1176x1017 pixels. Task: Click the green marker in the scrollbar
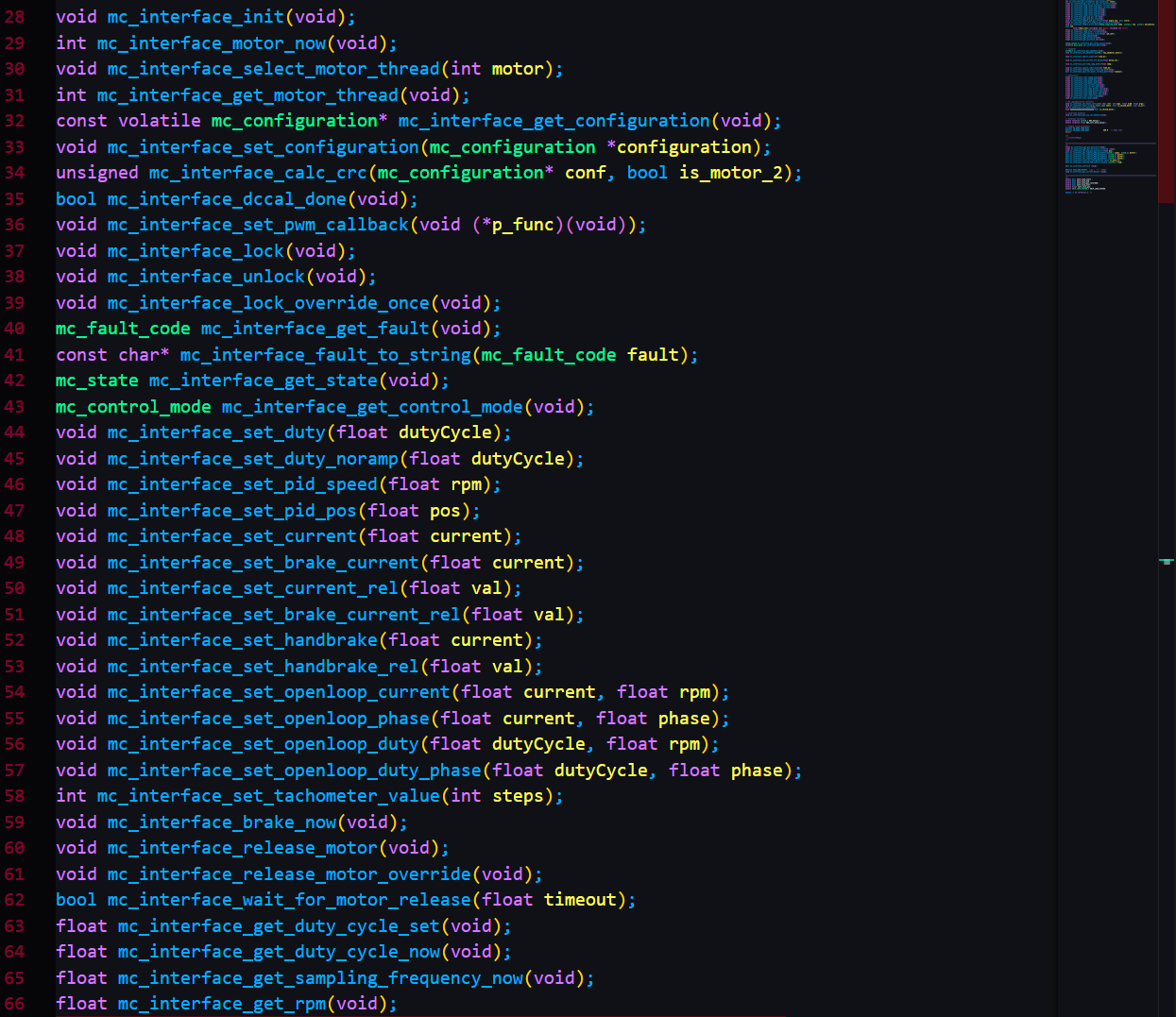point(1167,562)
